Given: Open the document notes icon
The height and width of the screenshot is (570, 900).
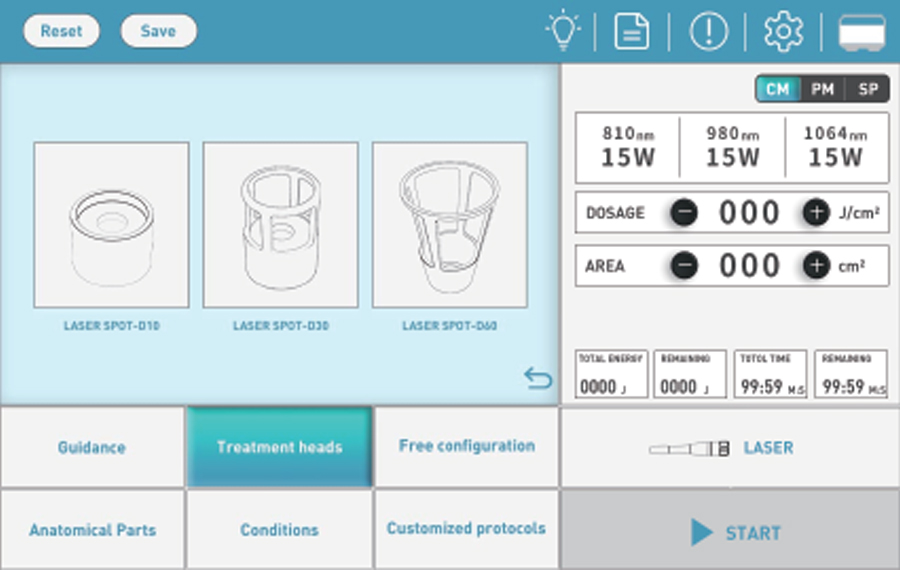Looking at the screenshot, I should tap(631, 32).
